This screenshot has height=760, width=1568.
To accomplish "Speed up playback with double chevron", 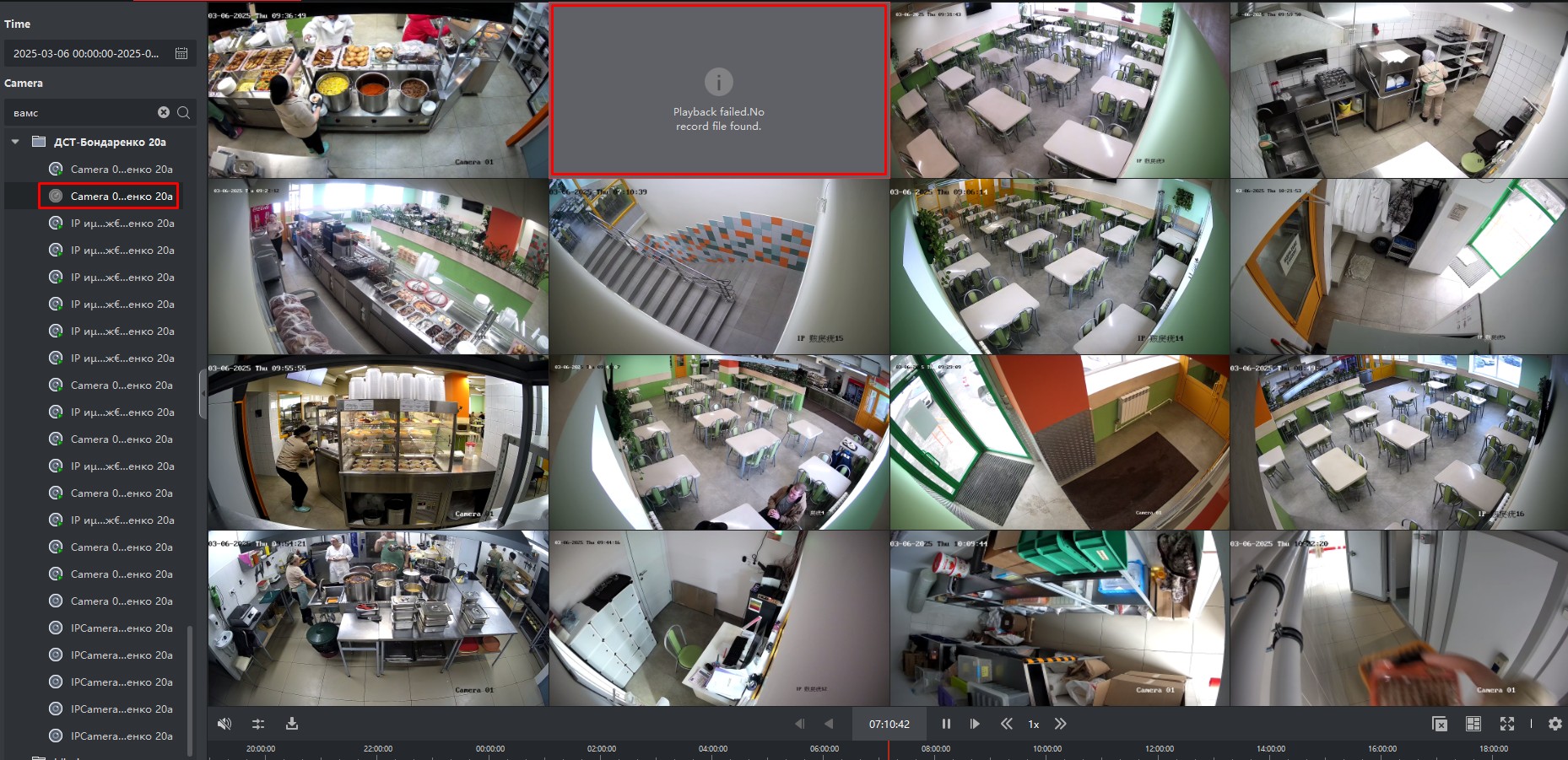I will click(x=1061, y=724).
